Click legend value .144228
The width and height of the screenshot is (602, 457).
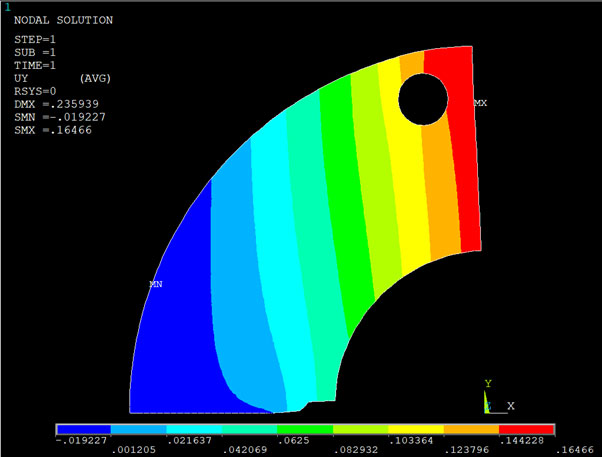click(x=522, y=440)
